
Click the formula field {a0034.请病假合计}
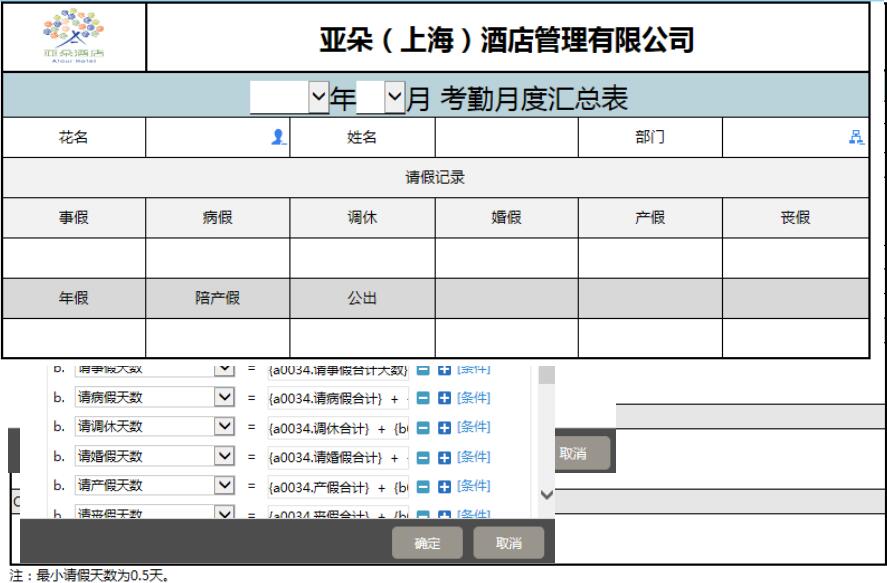pos(338,399)
